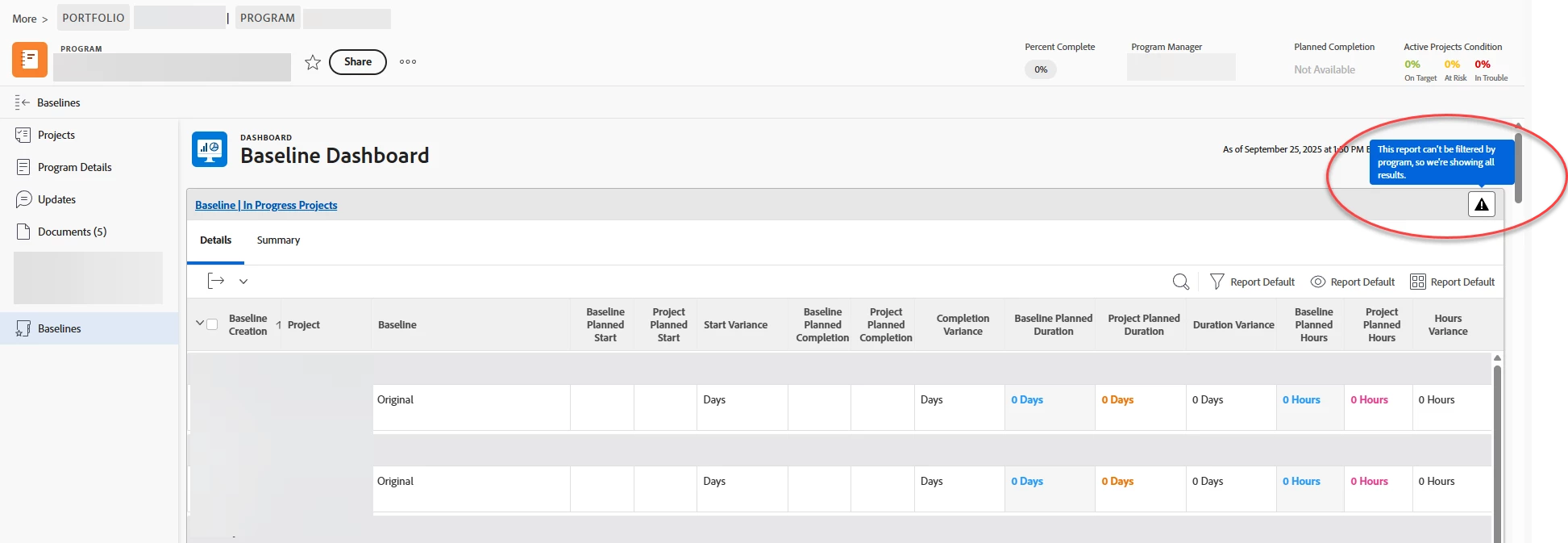The height and width of the screenshot is (543, 1568).
Task: Click the Not Available planned completion value
Action: pyautogui.click(x=1325, y=69)
